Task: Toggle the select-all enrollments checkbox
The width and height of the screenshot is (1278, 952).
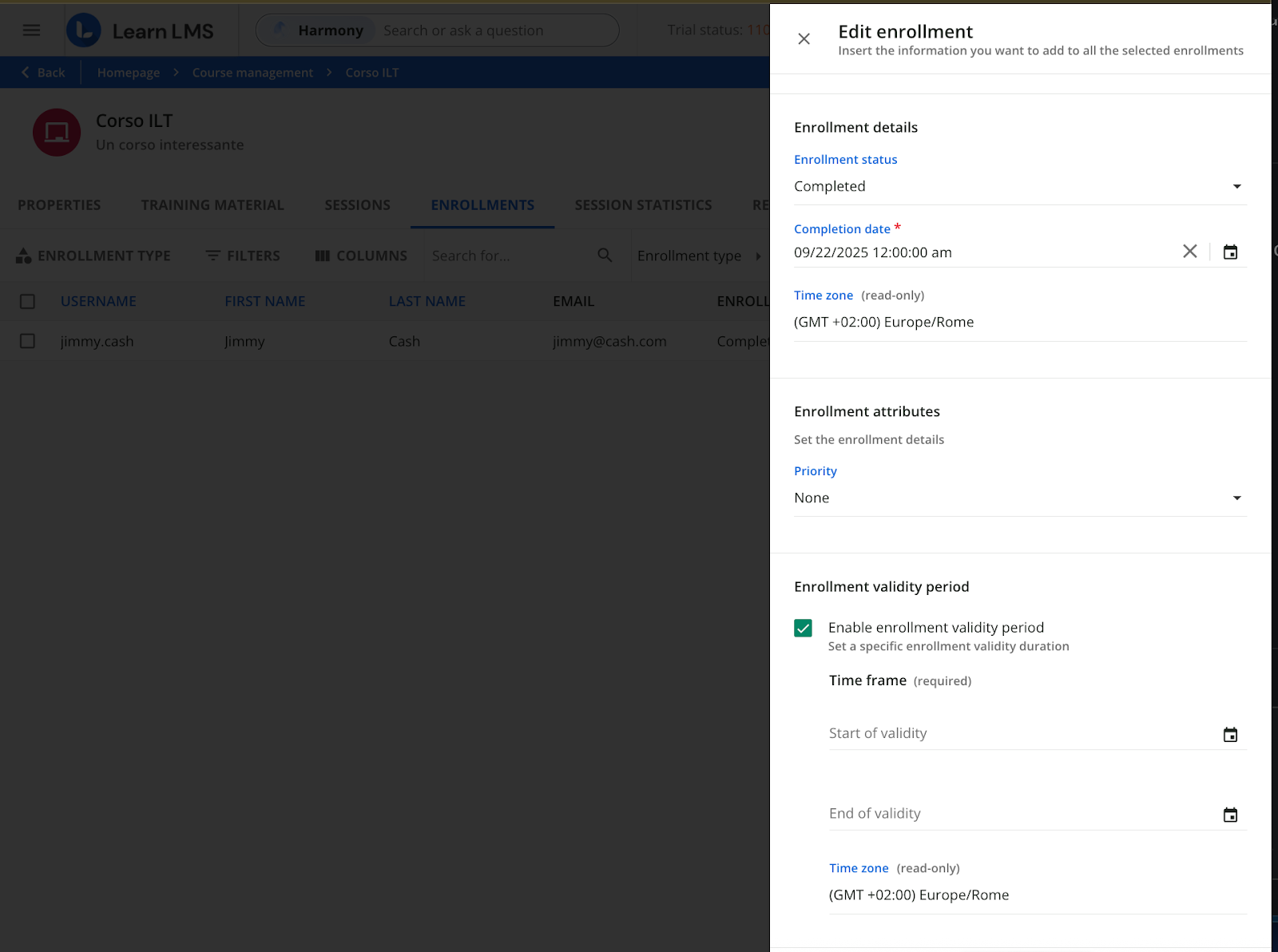Action: (x=27, y=301)
